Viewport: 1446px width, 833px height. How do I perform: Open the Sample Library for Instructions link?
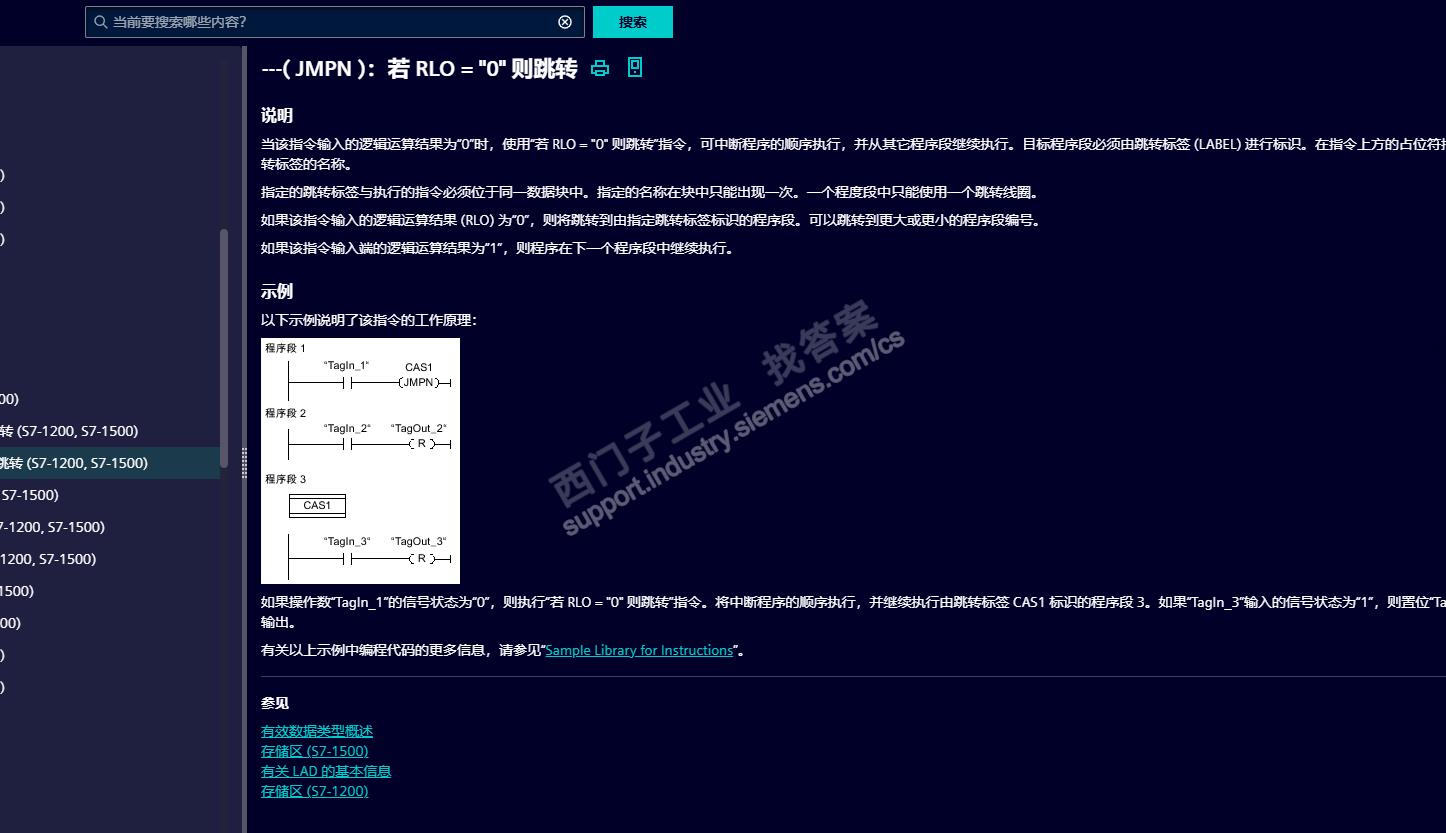639,650
